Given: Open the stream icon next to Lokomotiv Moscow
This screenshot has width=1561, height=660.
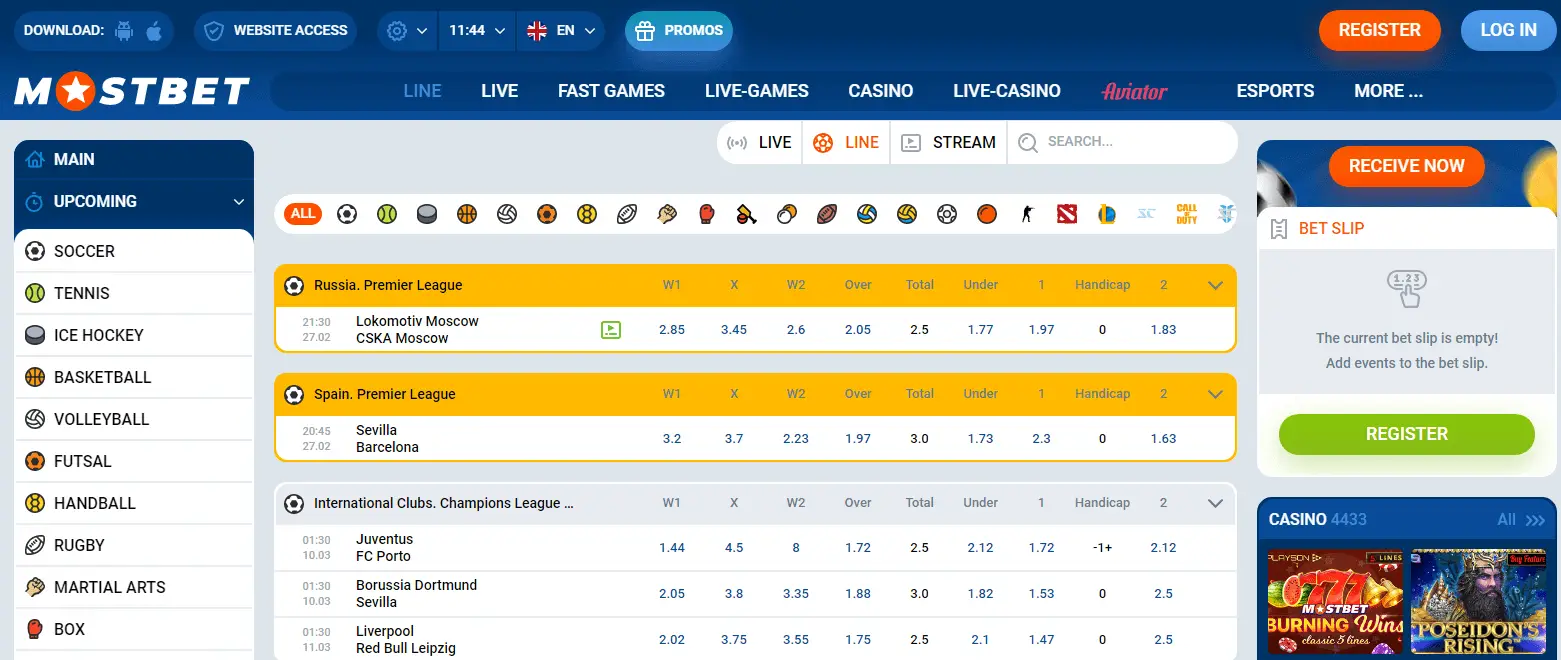Looking at the screenshot, I should pyautogui.click(x=613, y=329).
